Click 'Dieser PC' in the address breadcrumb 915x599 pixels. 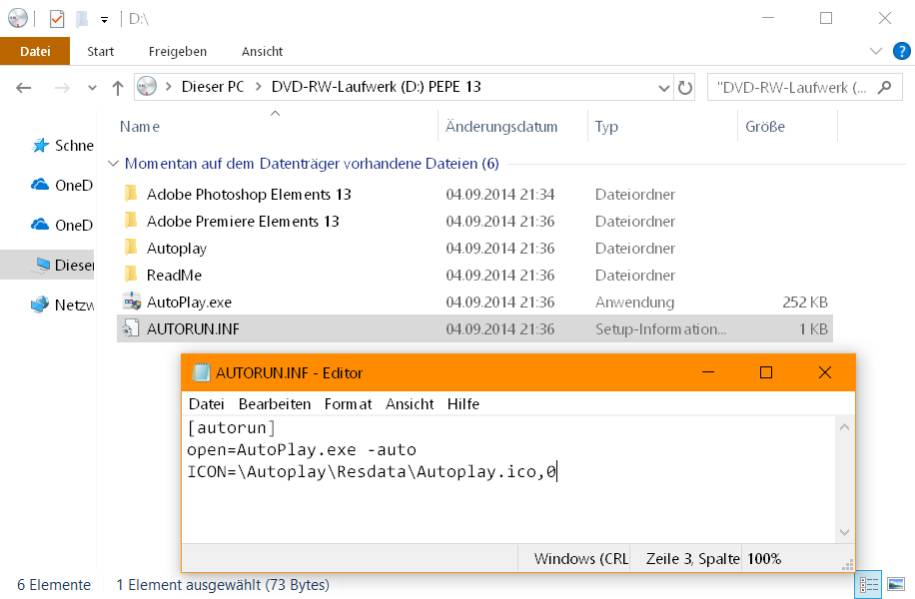tap(212, 87)
